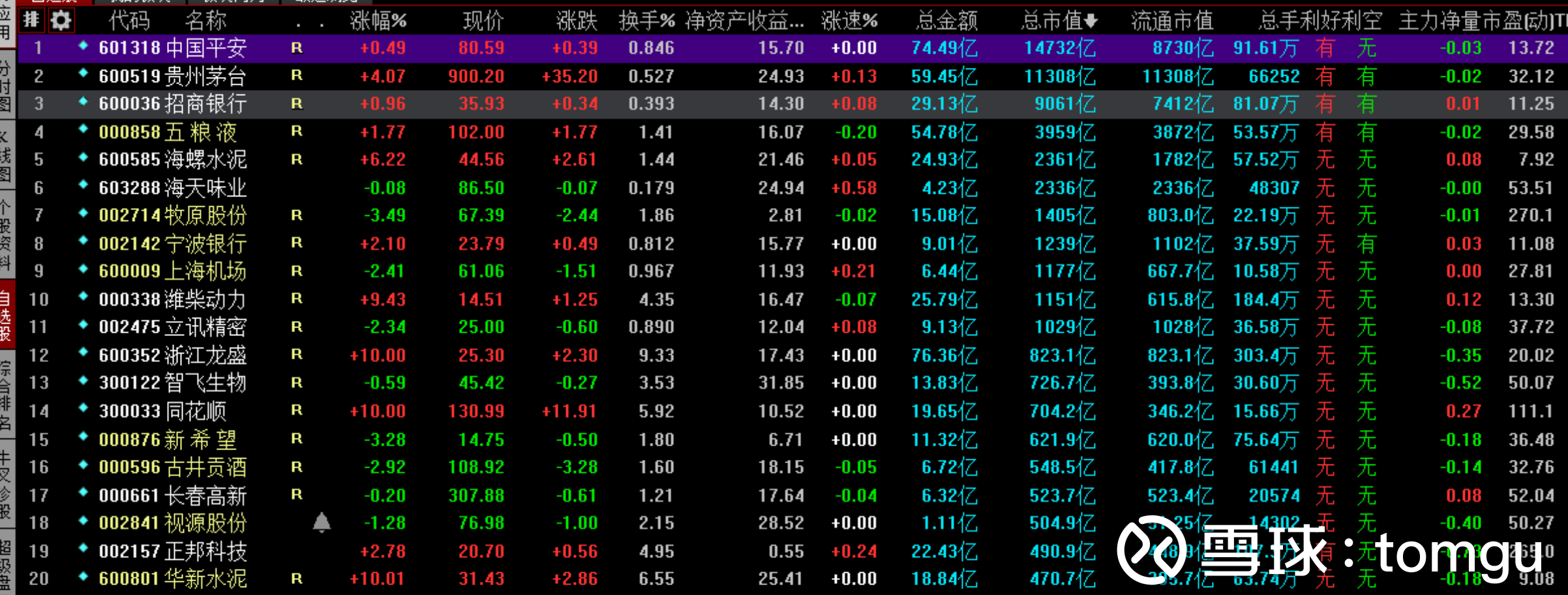Select stock name 新希望
Viewport: 1568px width, 595px height.
click(x=200, y=439)
